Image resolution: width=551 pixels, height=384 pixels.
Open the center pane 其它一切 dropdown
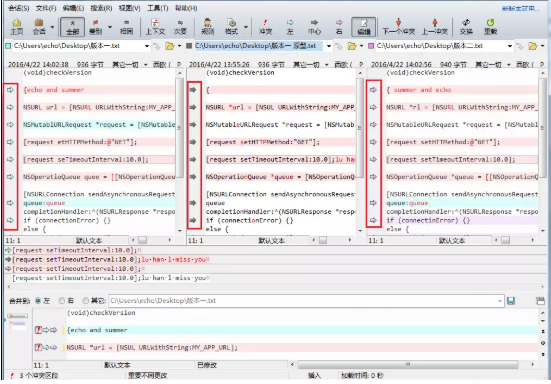point(311,64)
